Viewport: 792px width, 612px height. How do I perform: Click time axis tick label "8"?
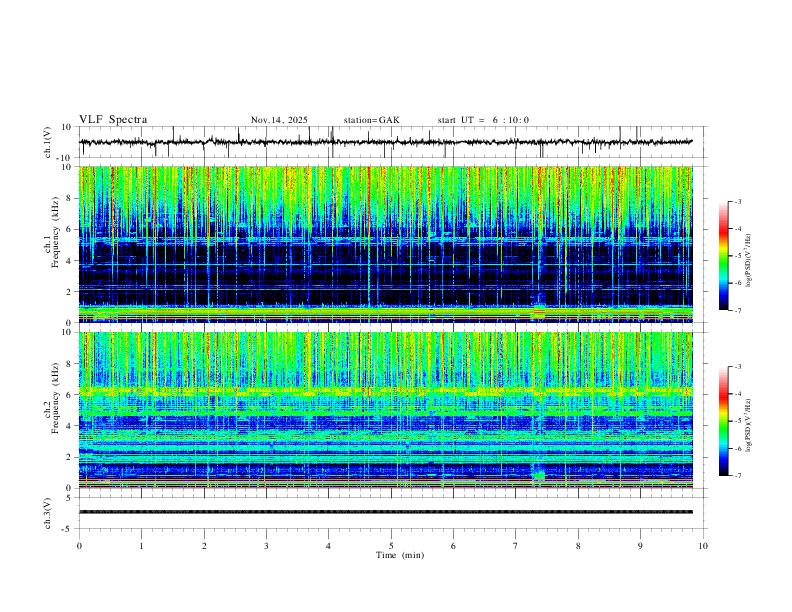click(578, 546)
